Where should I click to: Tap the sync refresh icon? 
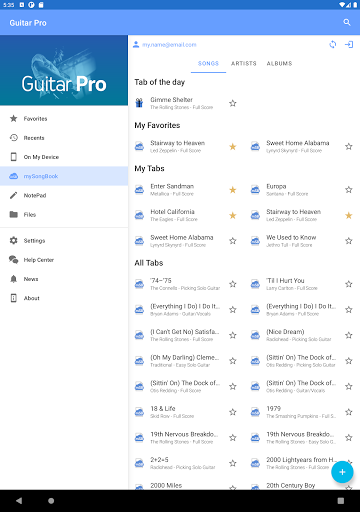333,44
